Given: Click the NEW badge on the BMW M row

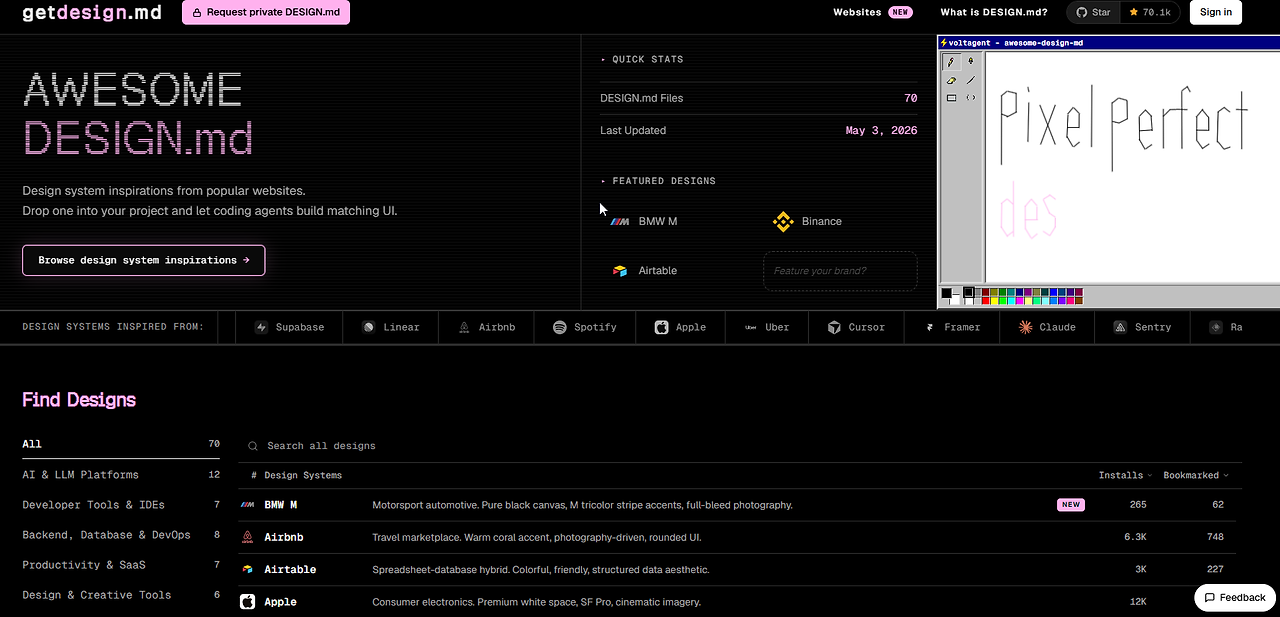Looking at the screenshot, I should [x=1071, y=505].
